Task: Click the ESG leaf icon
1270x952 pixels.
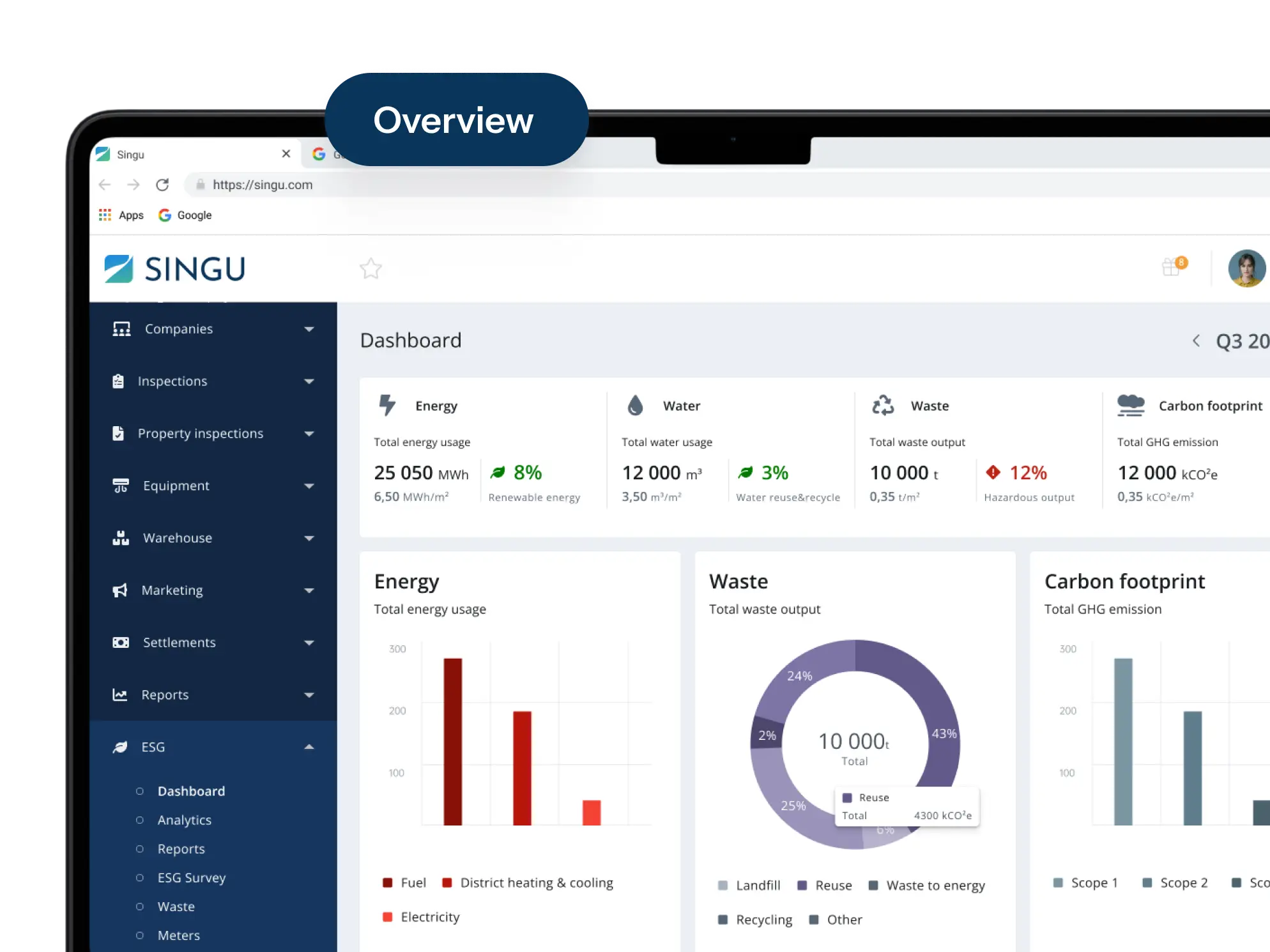Action: 120,748
